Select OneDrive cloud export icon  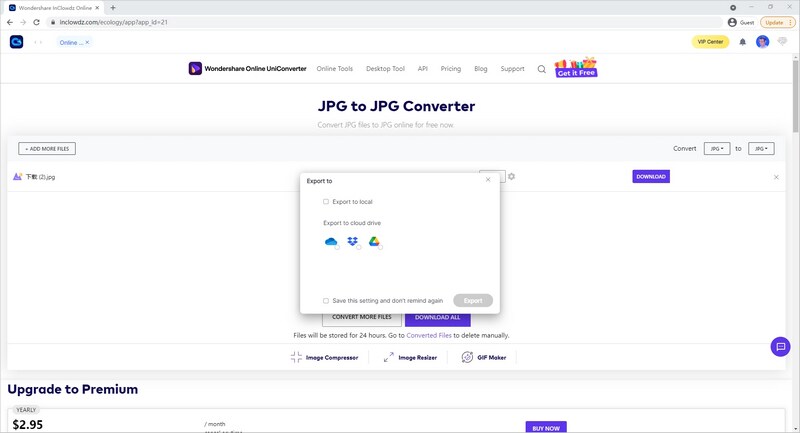coord(331,242)
